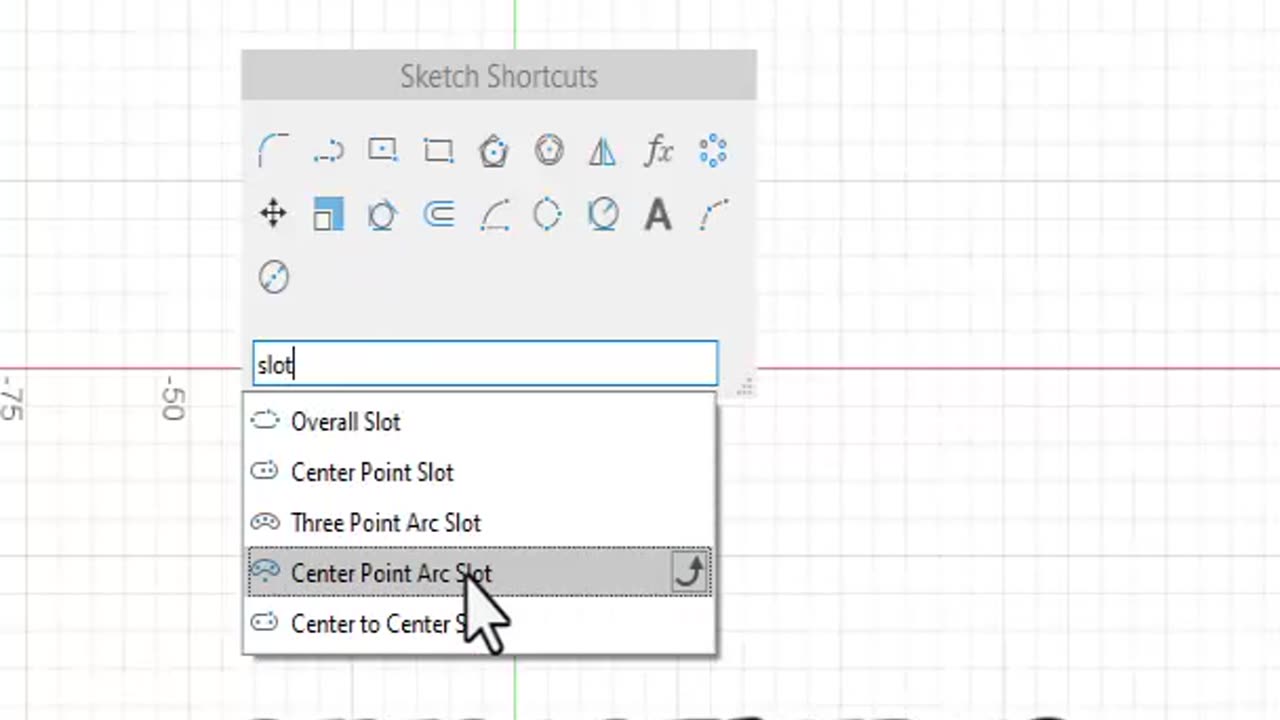Click the Three Point Arc Slot icon

click(x=265, y=522)
